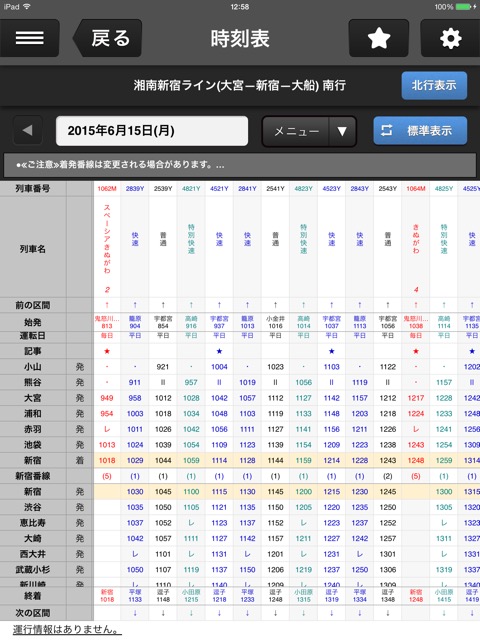Viewport: 480px width, 640px height.
Task: Select the 赤羽 station row label
Action: pos(33,429)
